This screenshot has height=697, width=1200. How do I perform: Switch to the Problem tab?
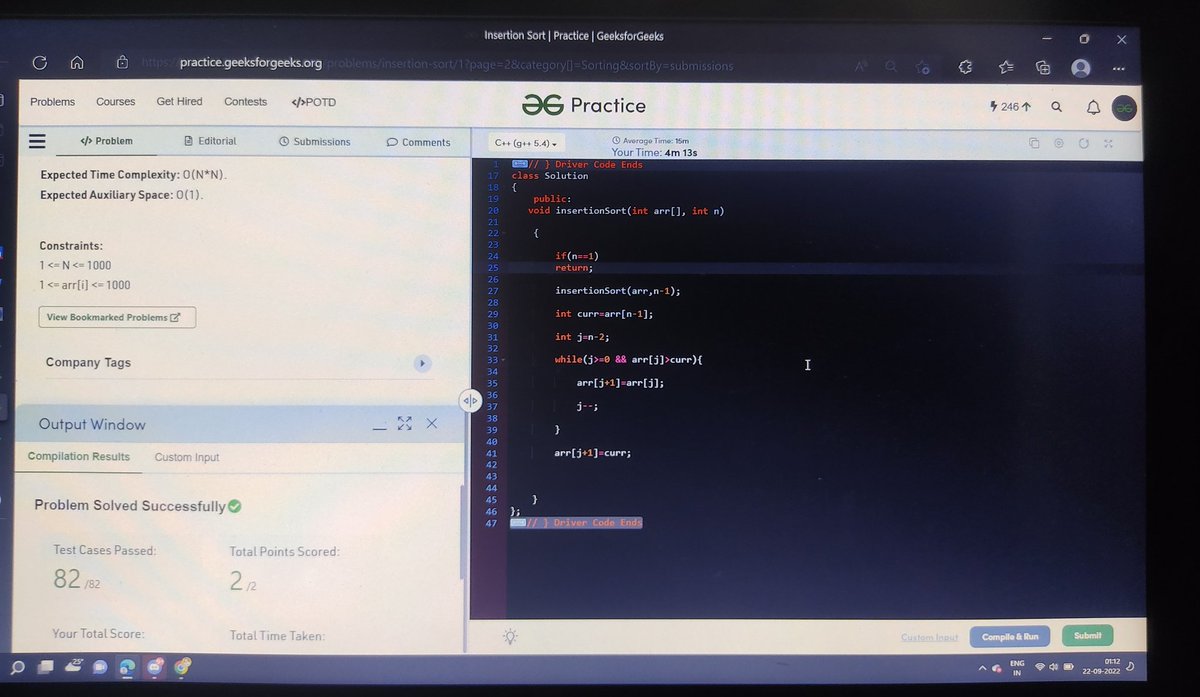coord(106,141)
